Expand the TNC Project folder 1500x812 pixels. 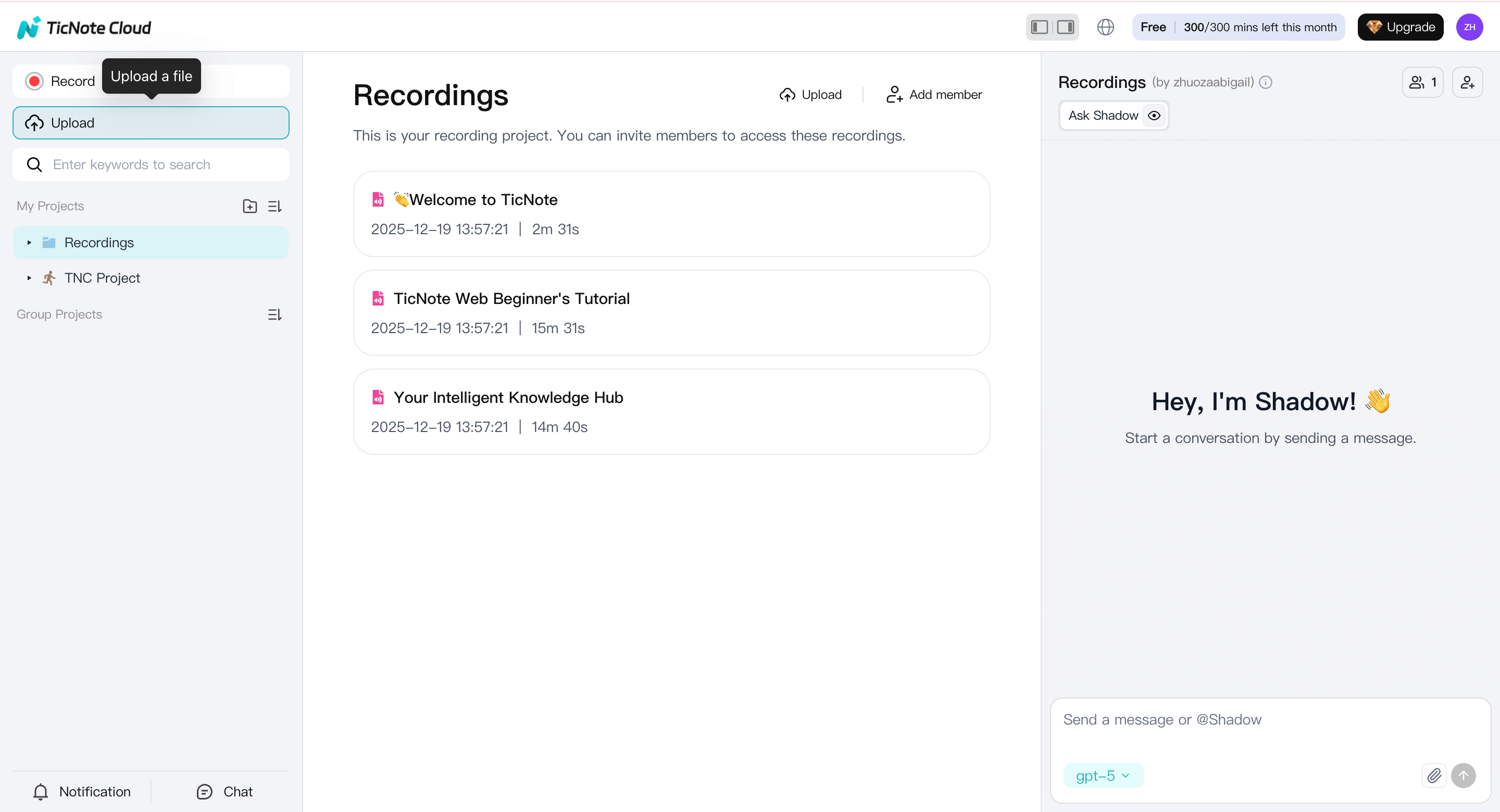[x=29, y=278]
